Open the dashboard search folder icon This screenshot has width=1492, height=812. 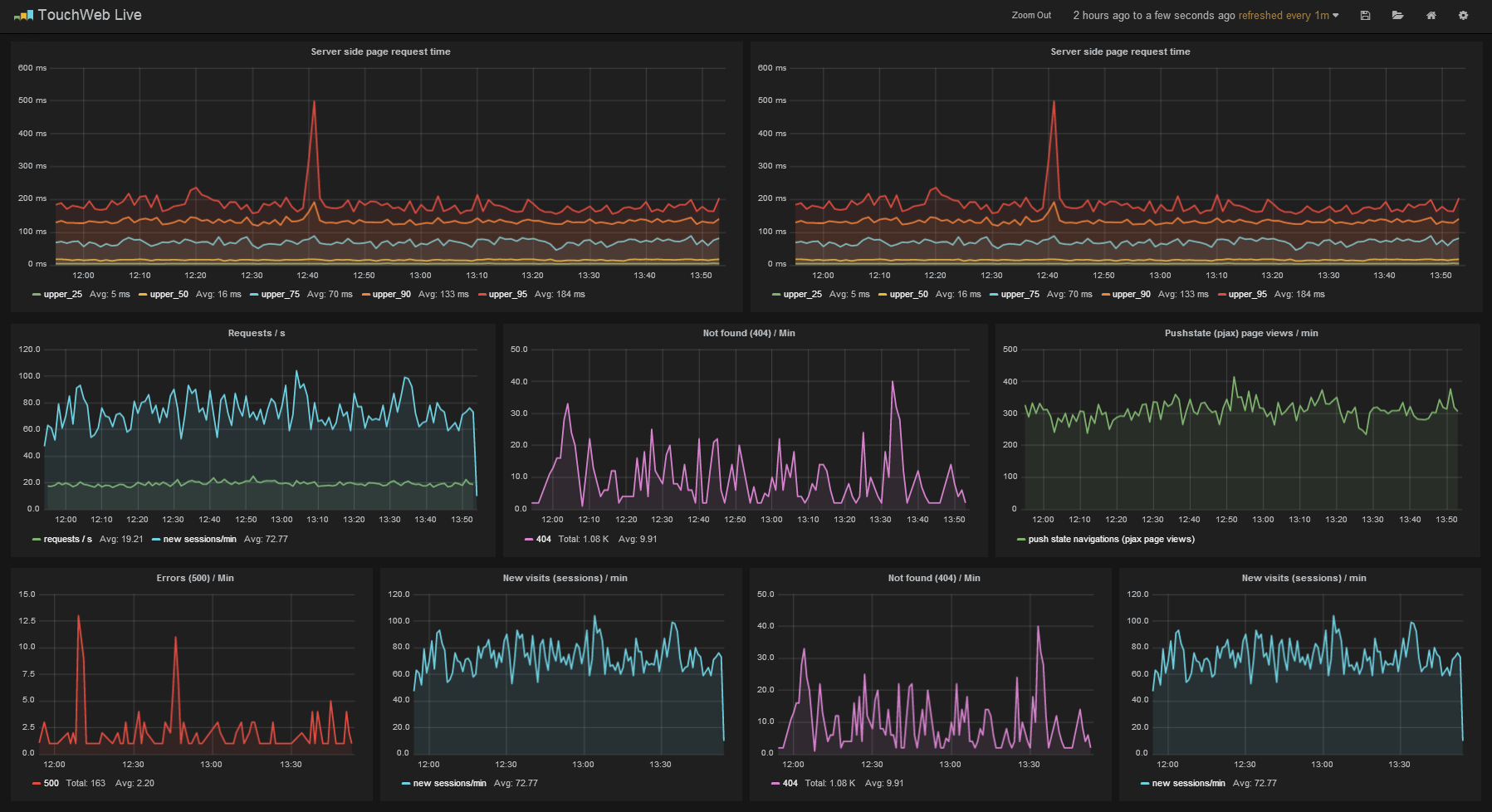coord(1397,15)
